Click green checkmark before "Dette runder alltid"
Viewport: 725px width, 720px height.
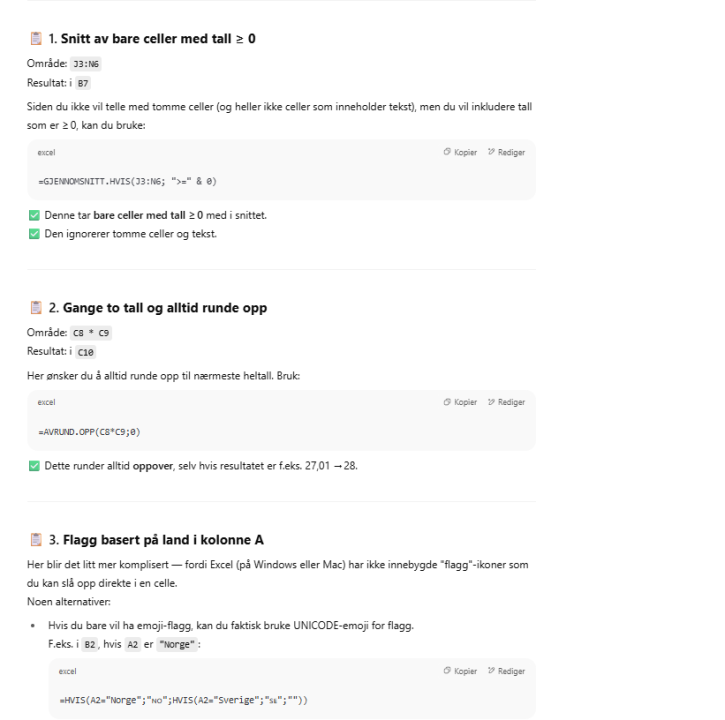click(33, 465)
